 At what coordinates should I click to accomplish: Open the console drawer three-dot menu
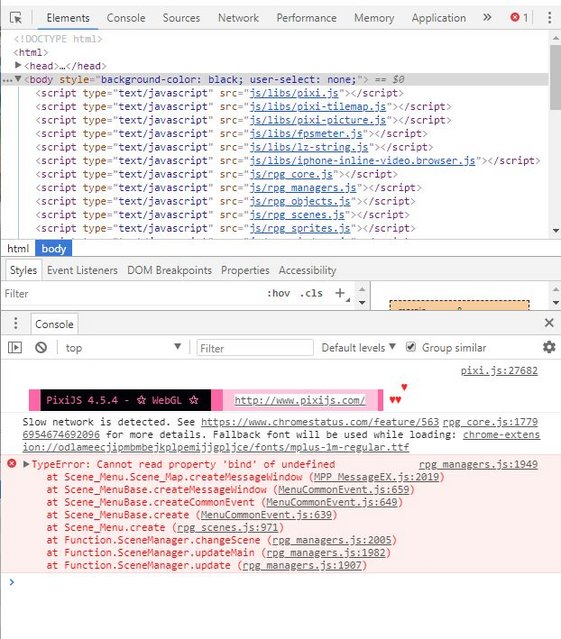point(15,324)
